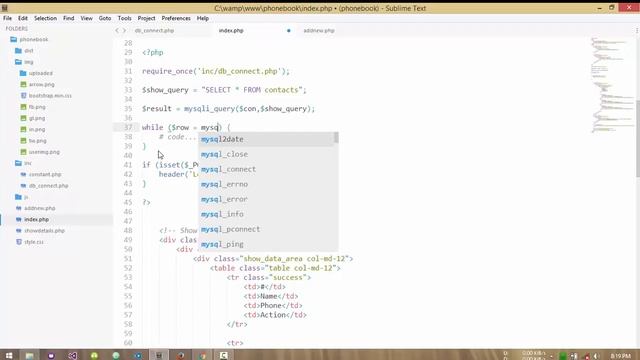
Task: Choose mysql_close from autocomplete list
Action: (x=268, y=154)
